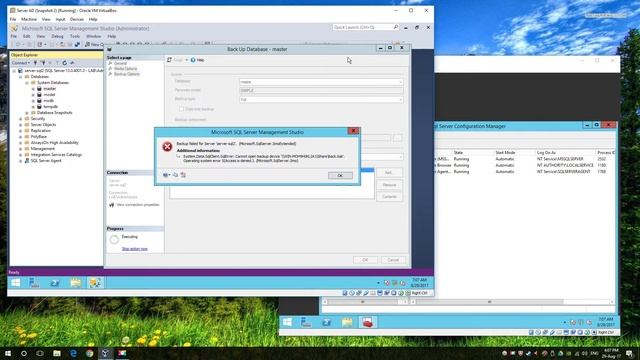
Task: Open PowerShell from the SSMS VM taskbar
Action: (x=55, y=282)
